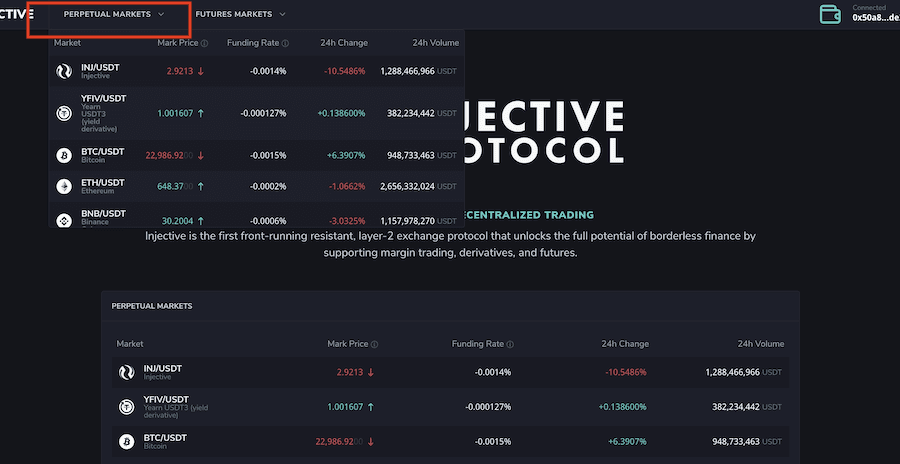Click the info icon beside dropdown Mark Price

[205, 43]
